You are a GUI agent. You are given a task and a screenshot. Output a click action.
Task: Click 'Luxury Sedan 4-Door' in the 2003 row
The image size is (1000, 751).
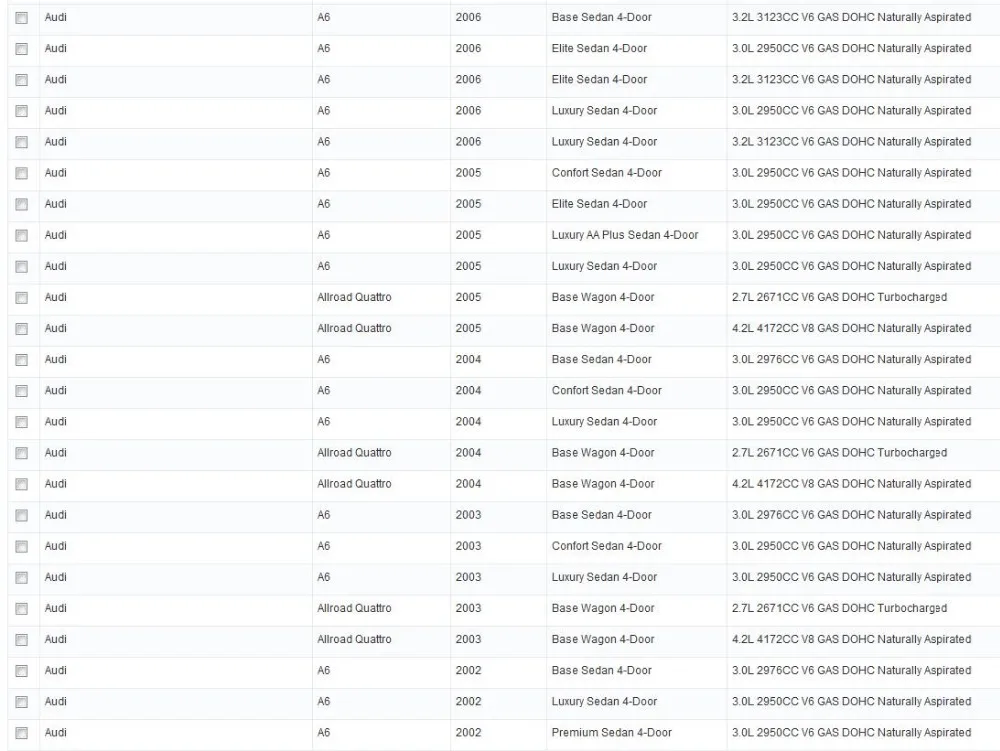(x=605, y=578)
